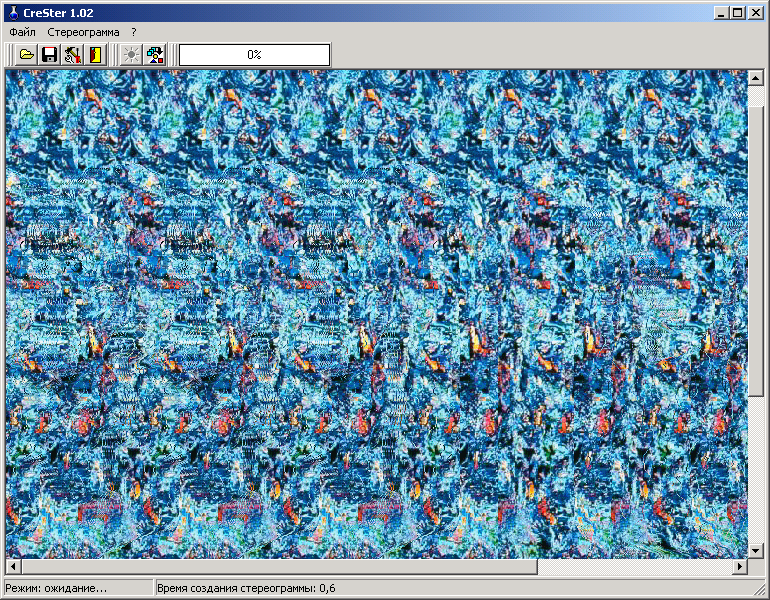Open the ? help menu
770x600 pixels.
[x=134, y=32]
